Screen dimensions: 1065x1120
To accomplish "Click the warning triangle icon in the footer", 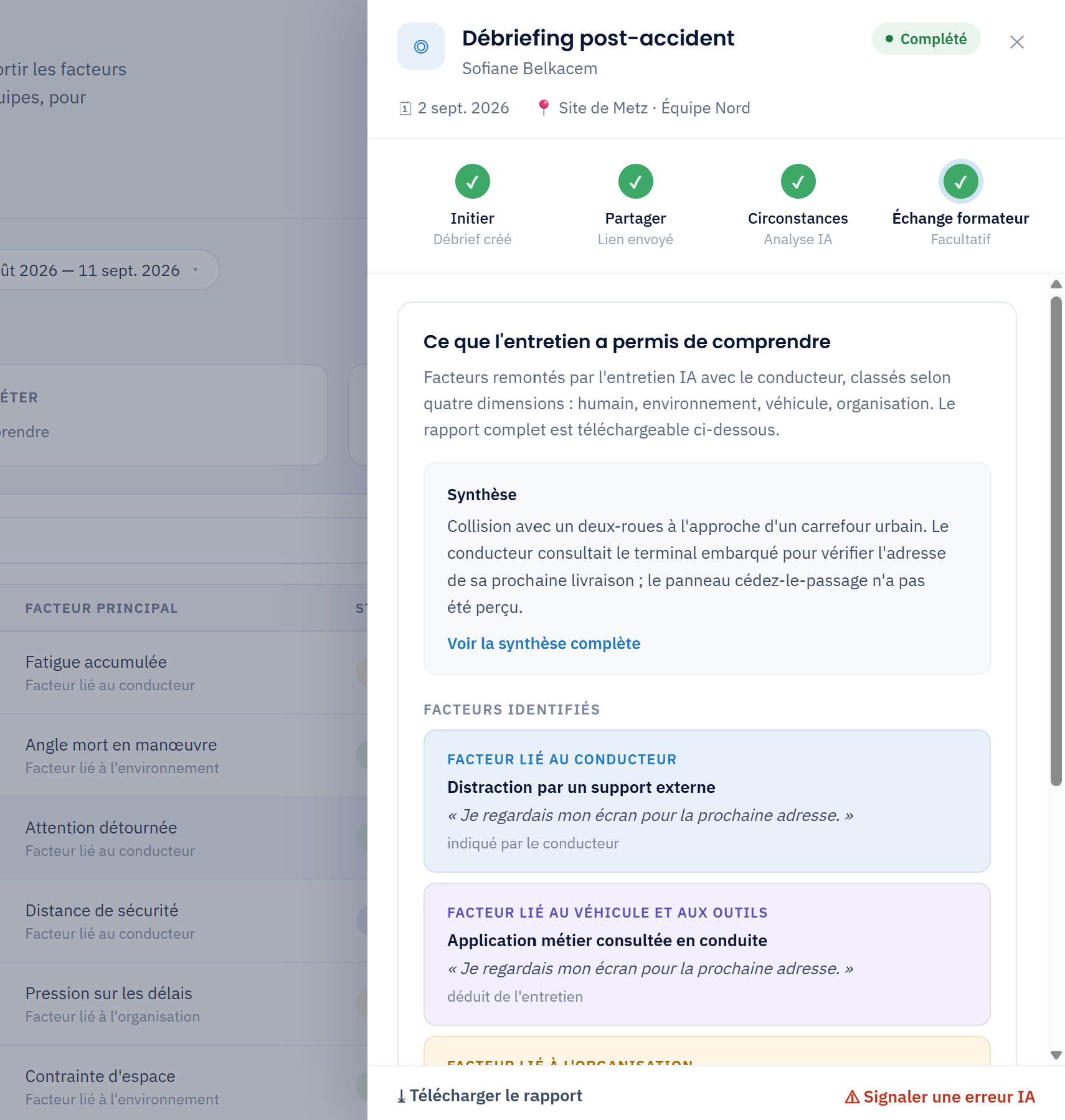I will 852,1097.
